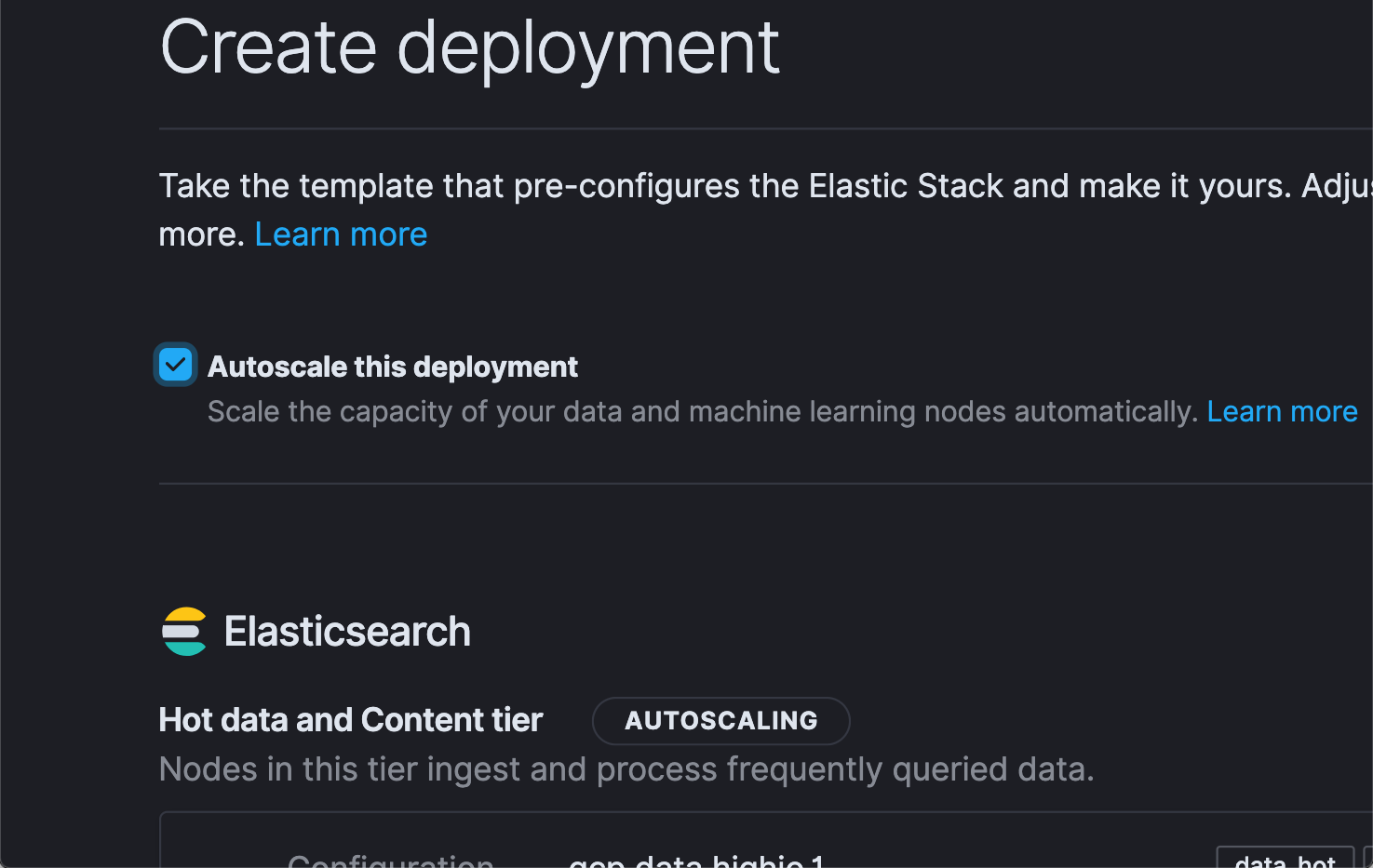Image resolution: width=1373 pixels, height=868 pixels.
Task: Click the Elasticsearch logo icon
Action: pyautogui.click(x=184, y=632)
